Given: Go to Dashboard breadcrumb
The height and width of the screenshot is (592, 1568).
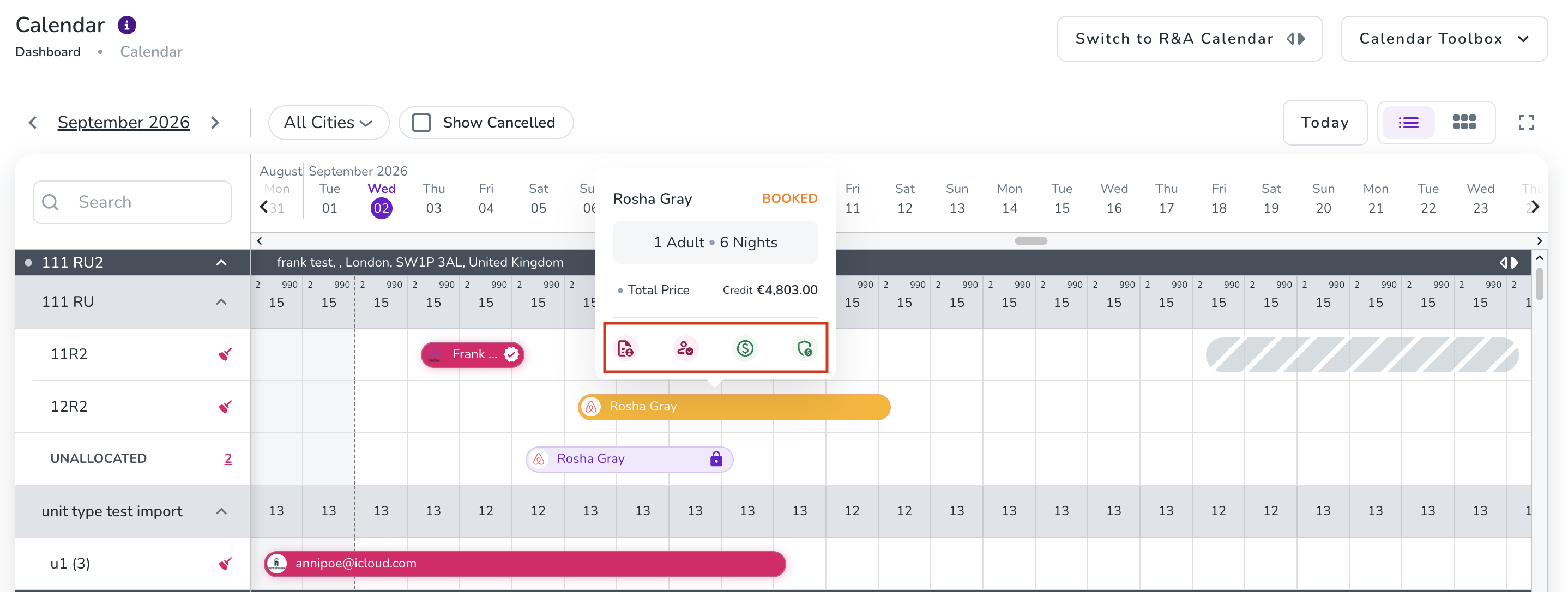Looking at the screenshot, I should coord(47,52).
